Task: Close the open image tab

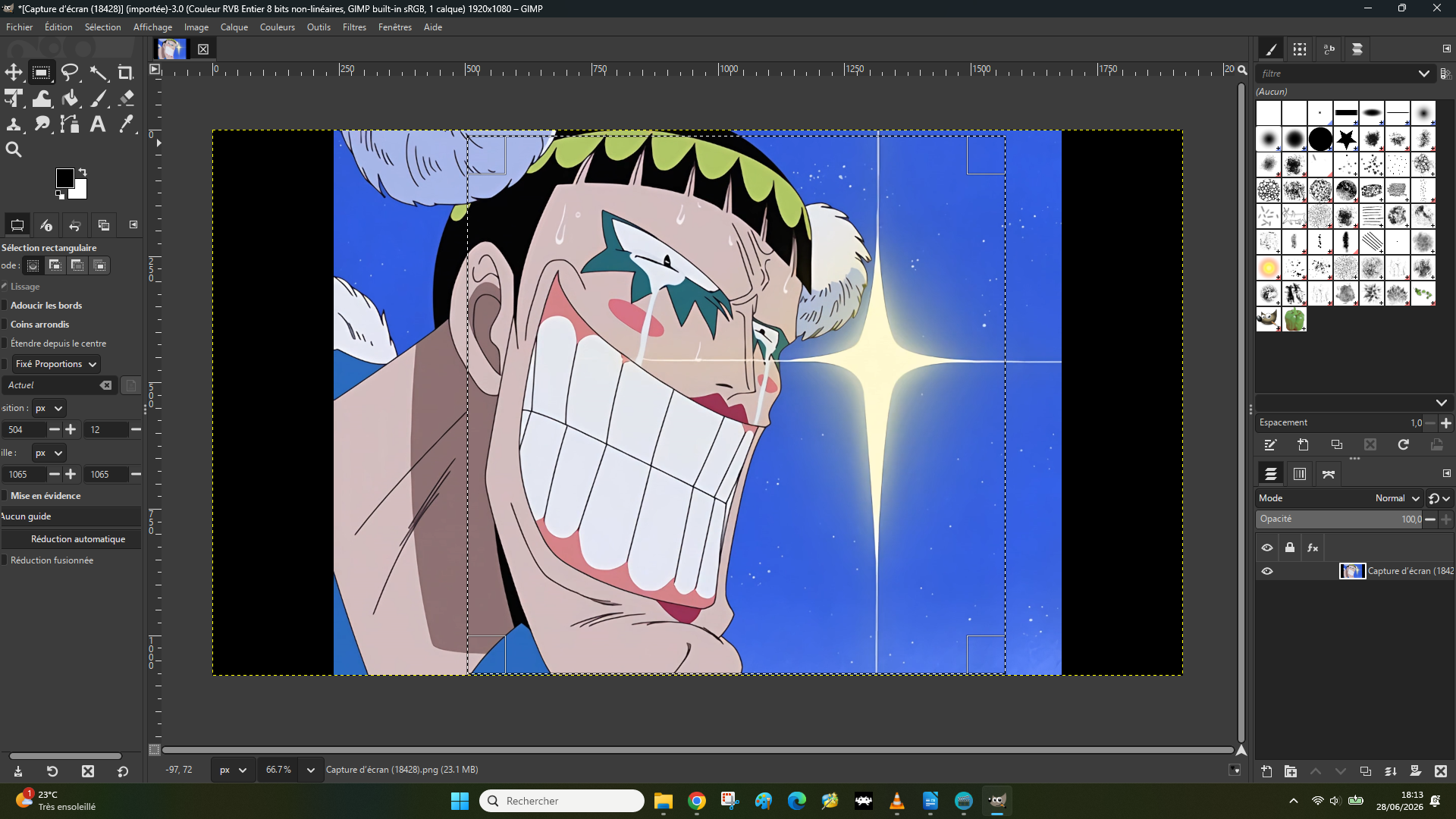Action: click(x=203, y=49)
